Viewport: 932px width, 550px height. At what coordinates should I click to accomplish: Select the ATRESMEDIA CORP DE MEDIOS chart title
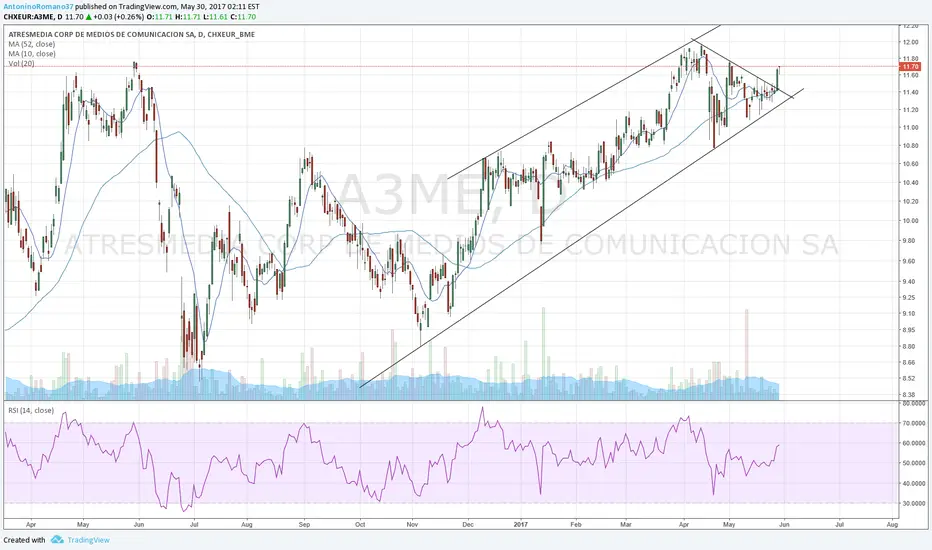pos(131,34)
